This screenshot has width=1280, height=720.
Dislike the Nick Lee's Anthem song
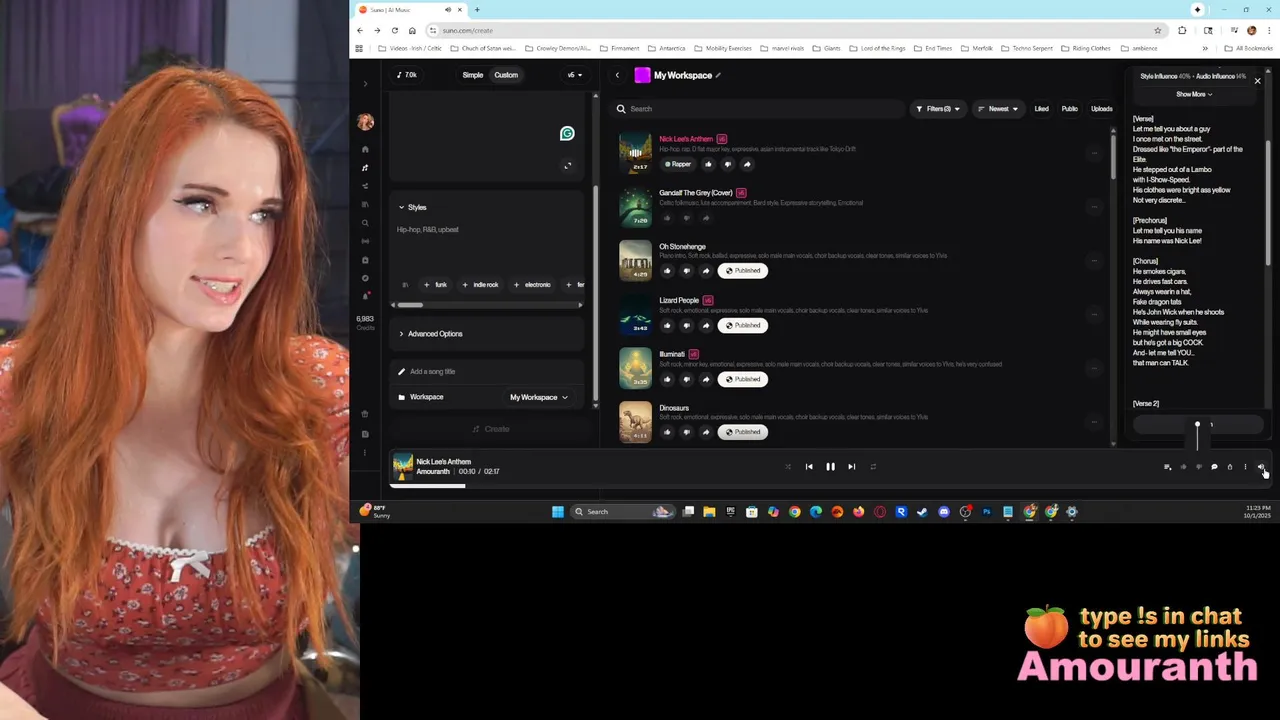click(x=727, y=164)
